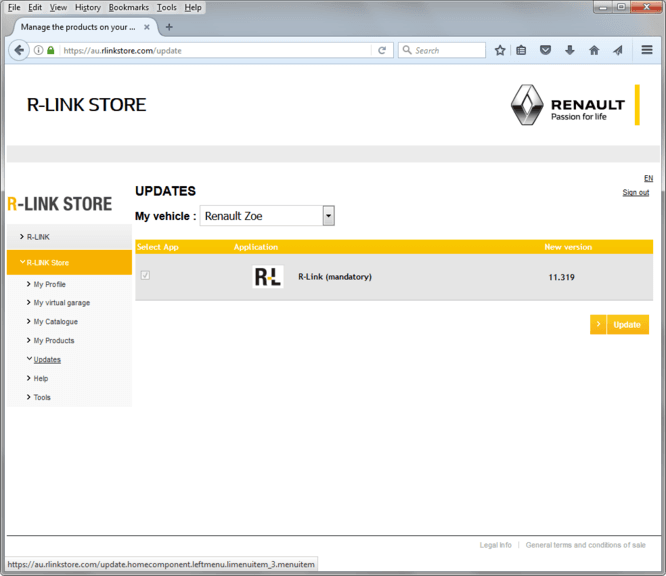Click the 'New version' column header
This screenshot has width=666, height=576.
(568, 247)
